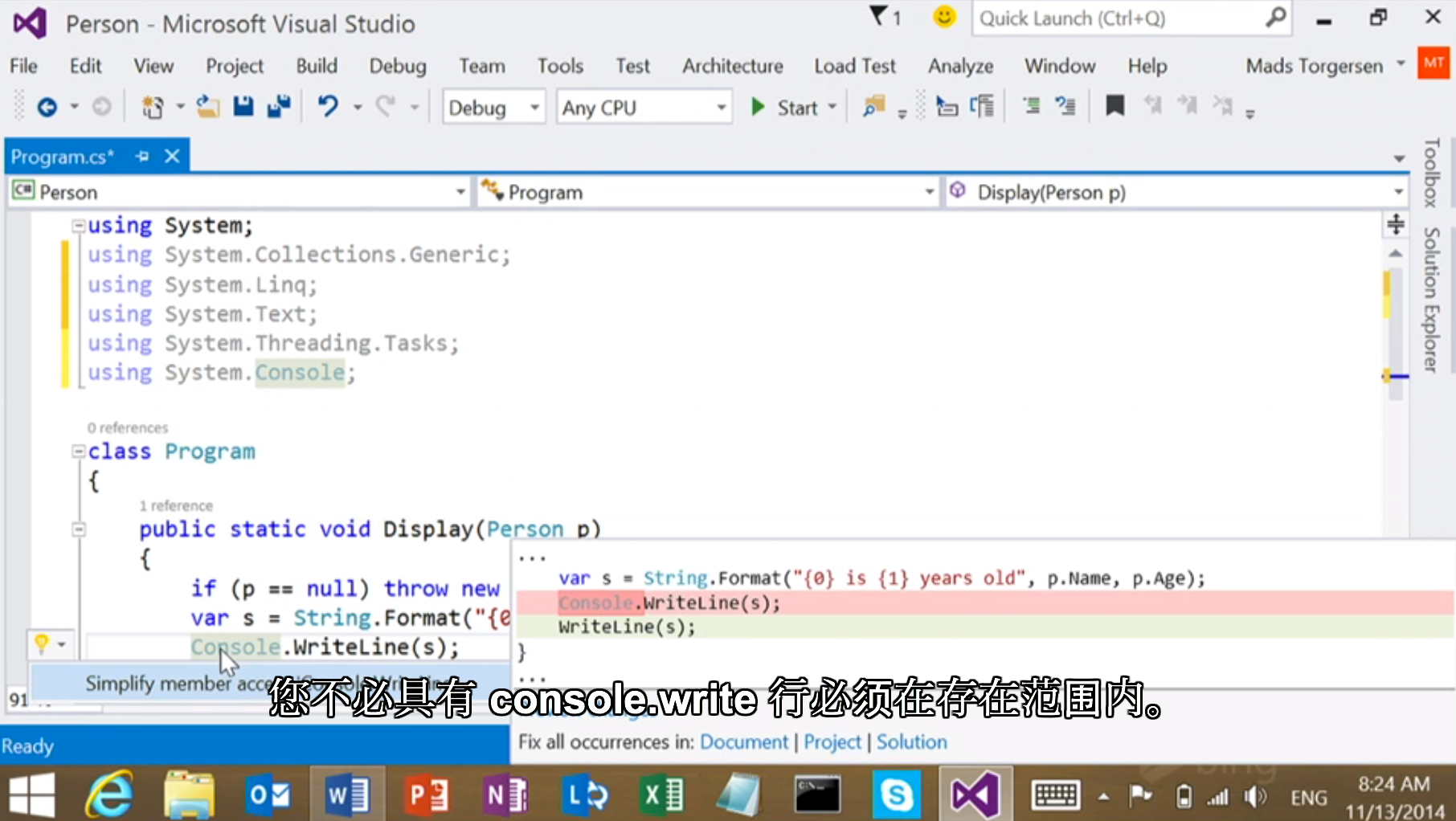Pin the Program.cs tab
Viewport: 1456px width, 821px height.
point(142,156)
